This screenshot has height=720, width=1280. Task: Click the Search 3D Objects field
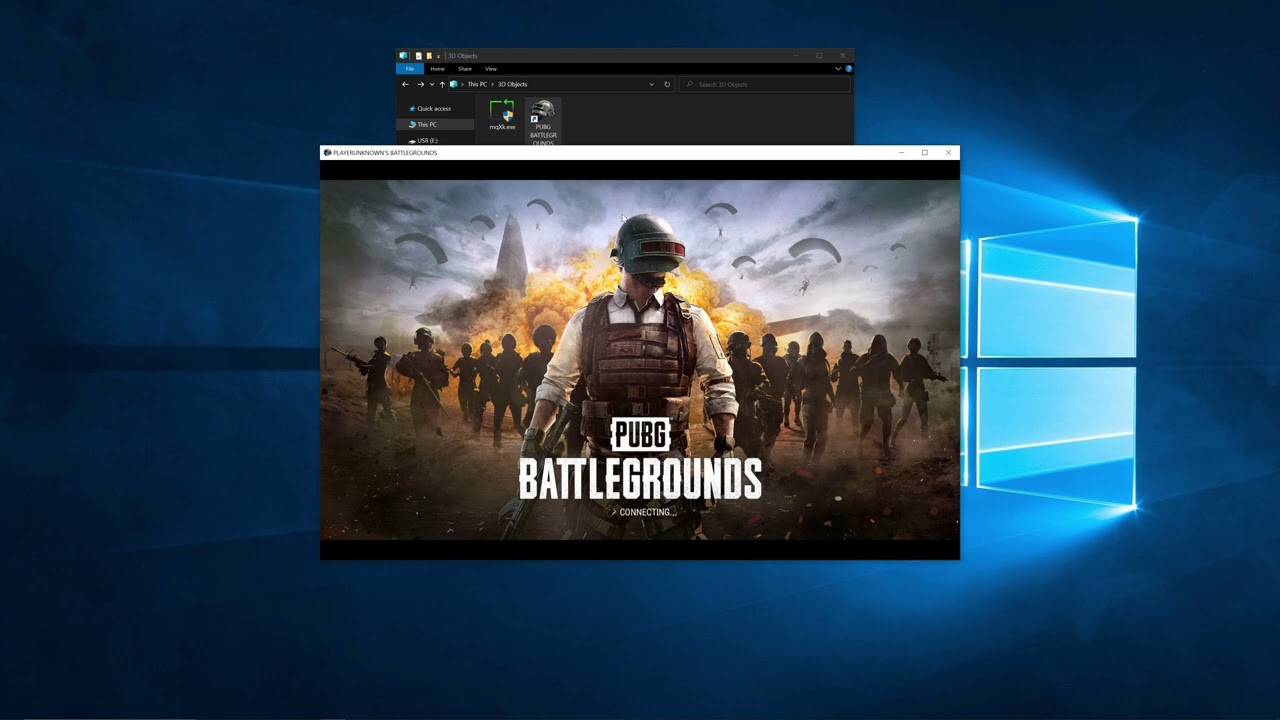pos(765,84)
